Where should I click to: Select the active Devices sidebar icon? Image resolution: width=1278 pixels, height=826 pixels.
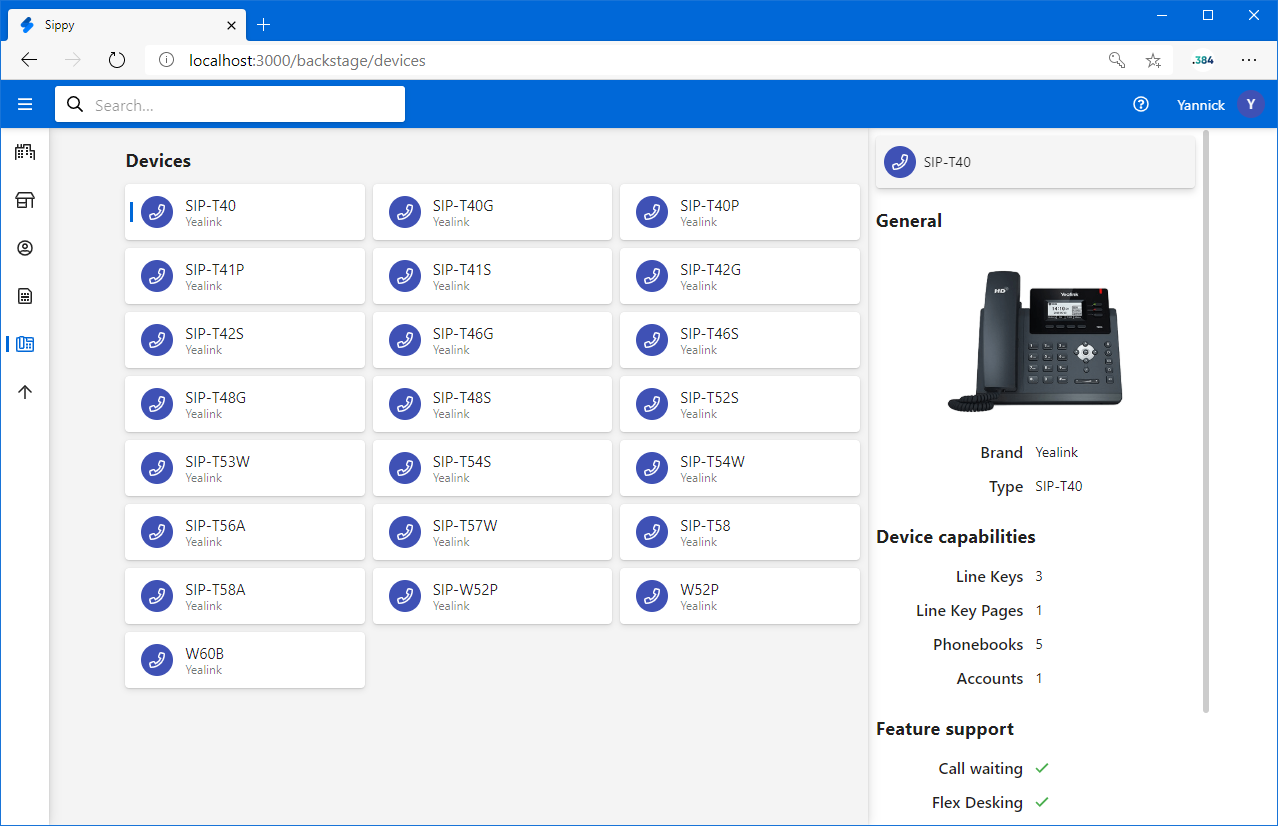[x=25, y=344]
